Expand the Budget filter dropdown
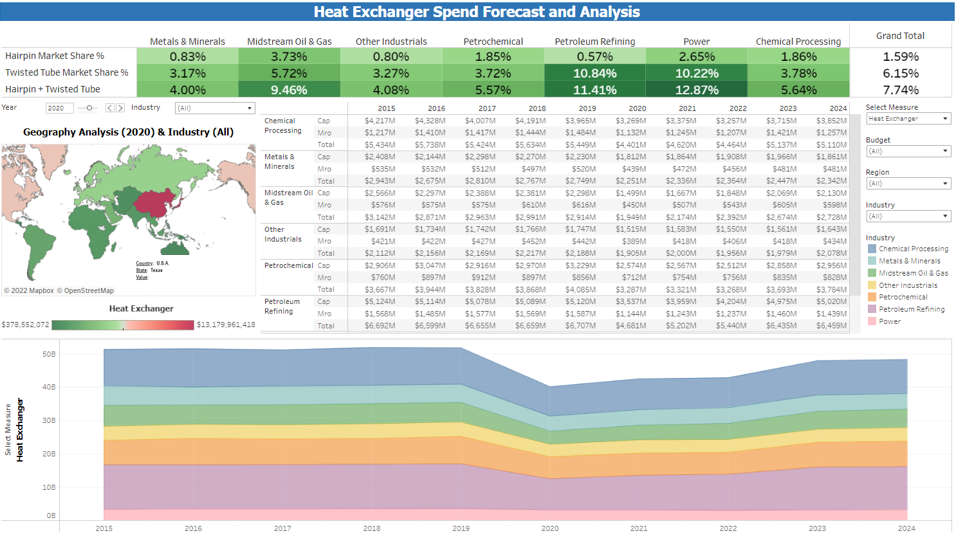The width and height of the screenshot is (956, 544). 907,152
